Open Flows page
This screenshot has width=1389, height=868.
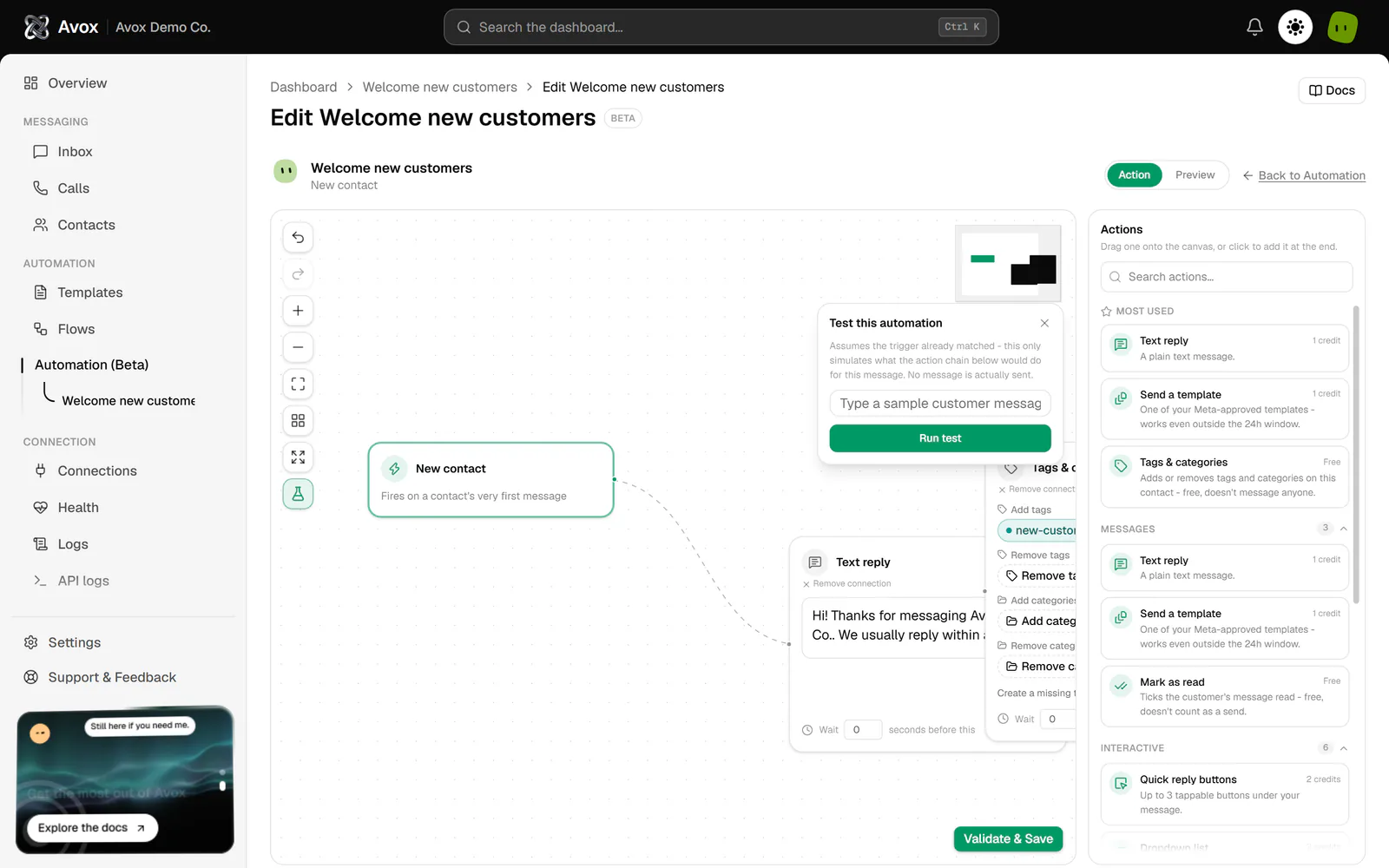pos(76,329)
